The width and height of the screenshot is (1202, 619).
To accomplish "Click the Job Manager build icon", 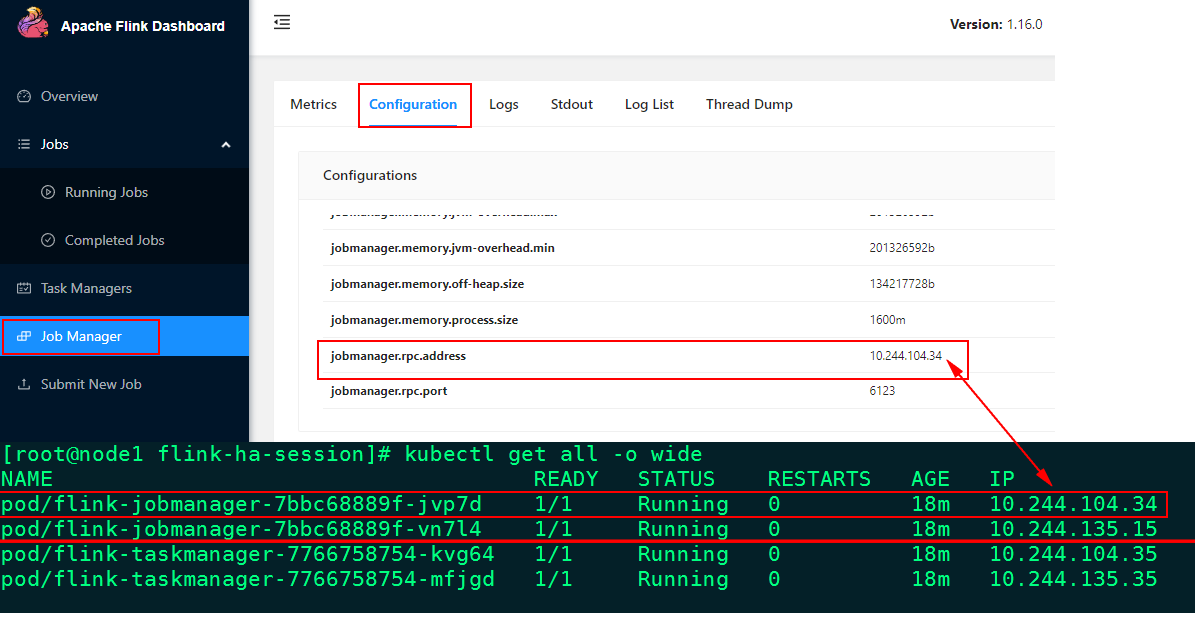I will (24, 337).
